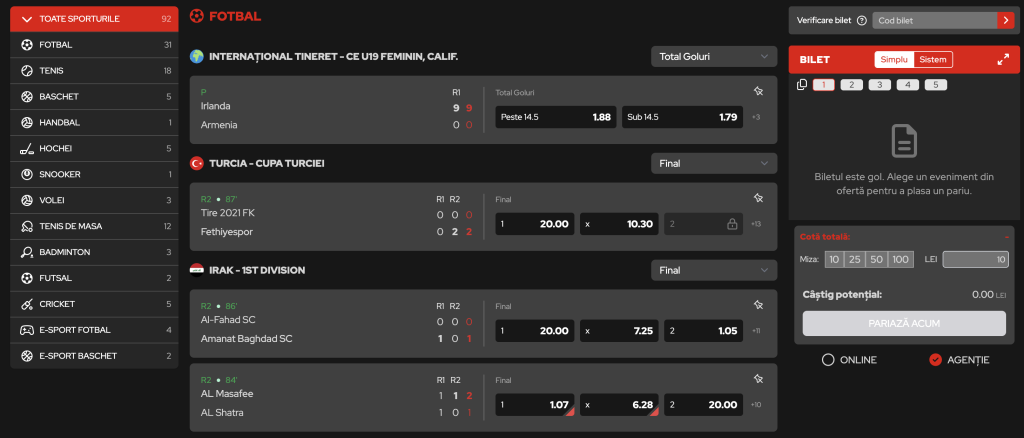Bet on 2 at 1.05 for Amanat Baghdad
The image size is (1024, 438).
point(703,331)
